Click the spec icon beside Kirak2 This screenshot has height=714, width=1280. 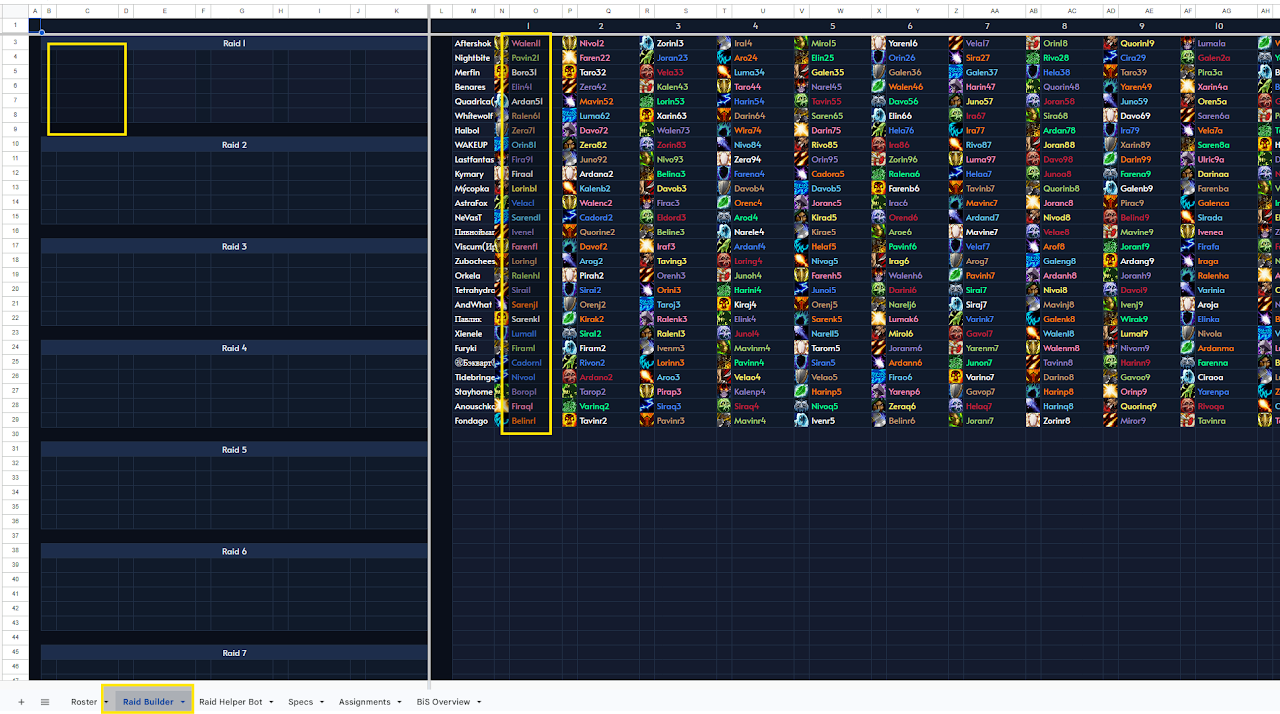pos(570,319)
